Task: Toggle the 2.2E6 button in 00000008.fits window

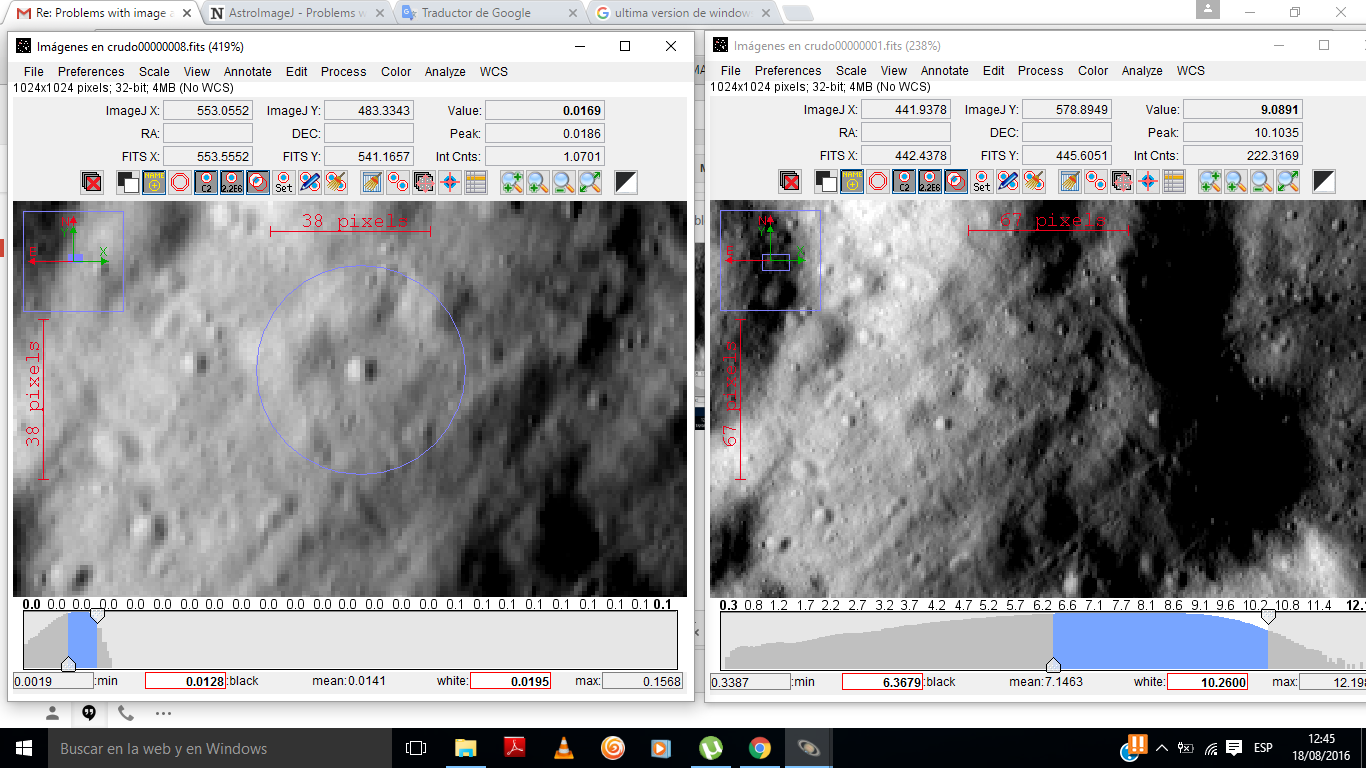Action: (232, 182)
